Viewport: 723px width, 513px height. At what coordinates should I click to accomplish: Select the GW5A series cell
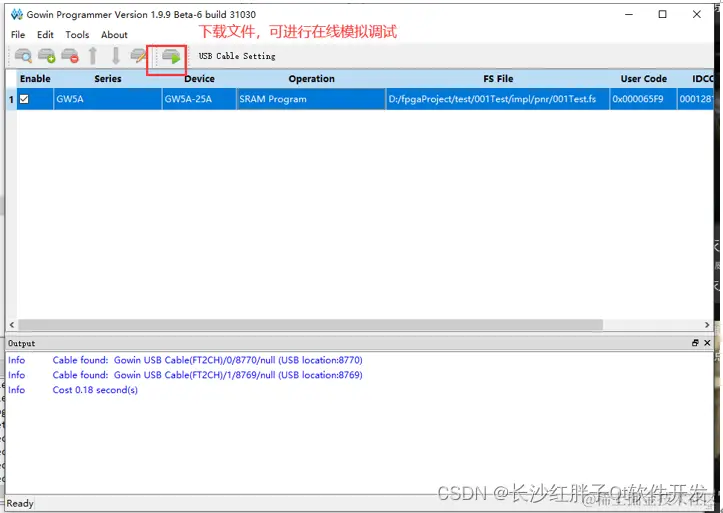(x=108, y=99)
